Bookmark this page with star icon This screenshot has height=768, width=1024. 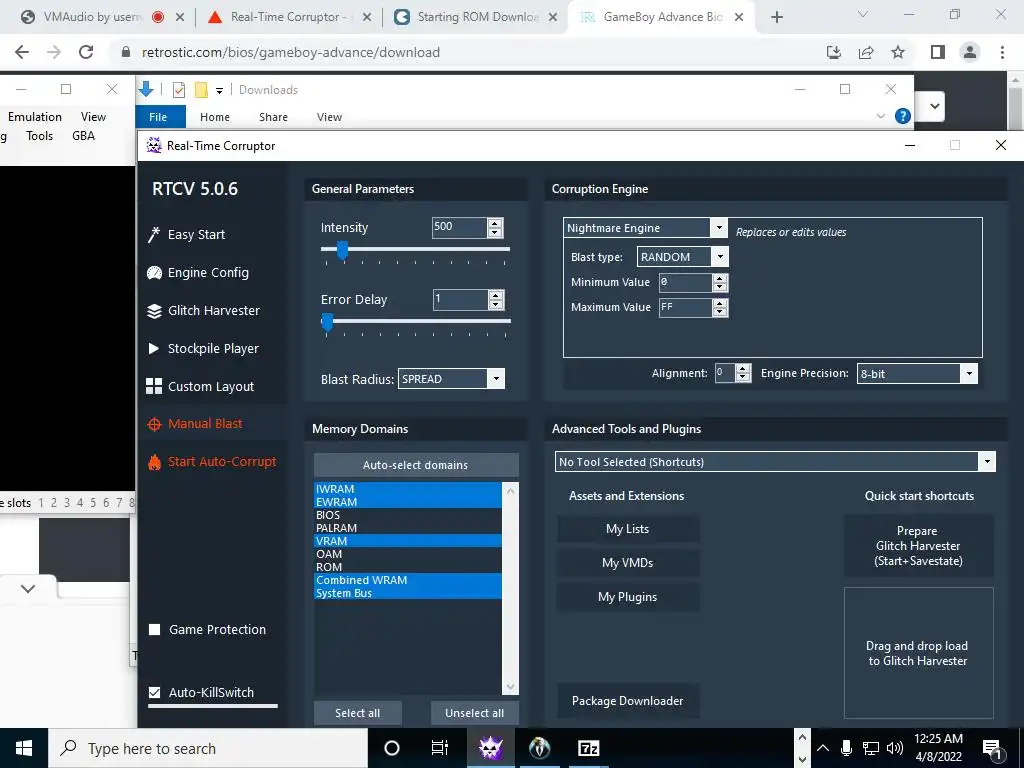pyautogui.click(x=898, y=52)
